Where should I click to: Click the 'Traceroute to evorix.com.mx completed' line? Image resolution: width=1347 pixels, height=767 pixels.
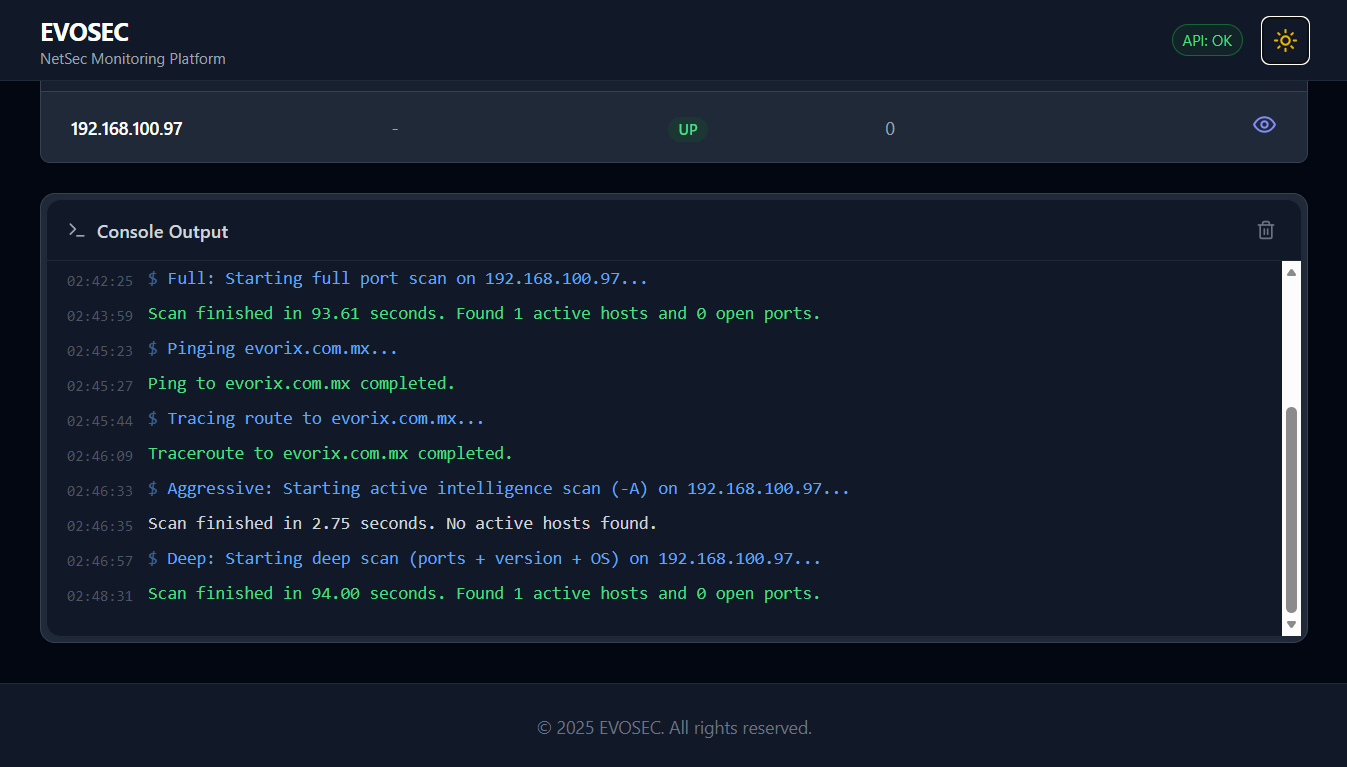[330, 454]
